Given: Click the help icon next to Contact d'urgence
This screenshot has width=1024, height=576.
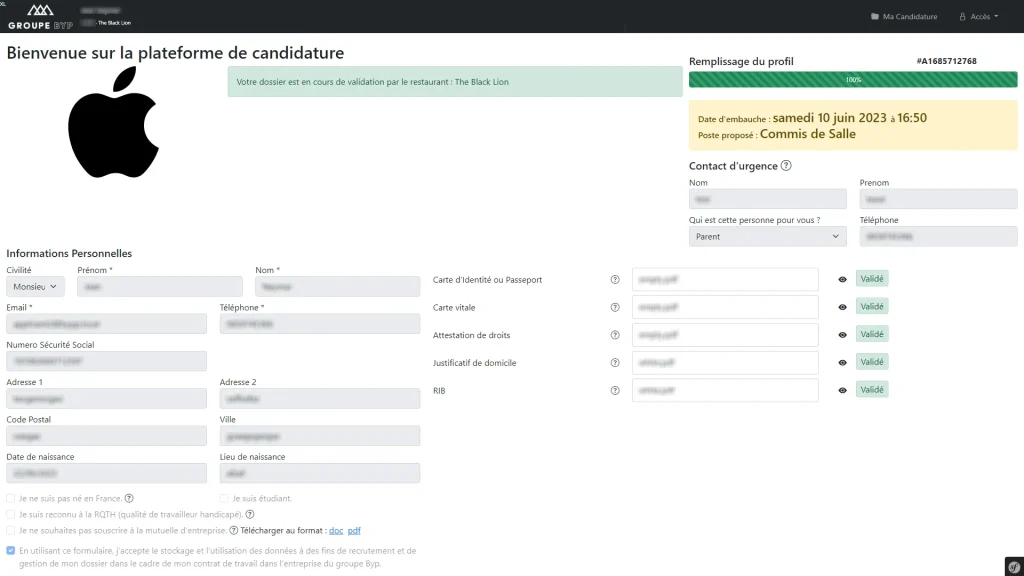Looking at the screenshot, I should pyautogui.click(x=786, y=166).
